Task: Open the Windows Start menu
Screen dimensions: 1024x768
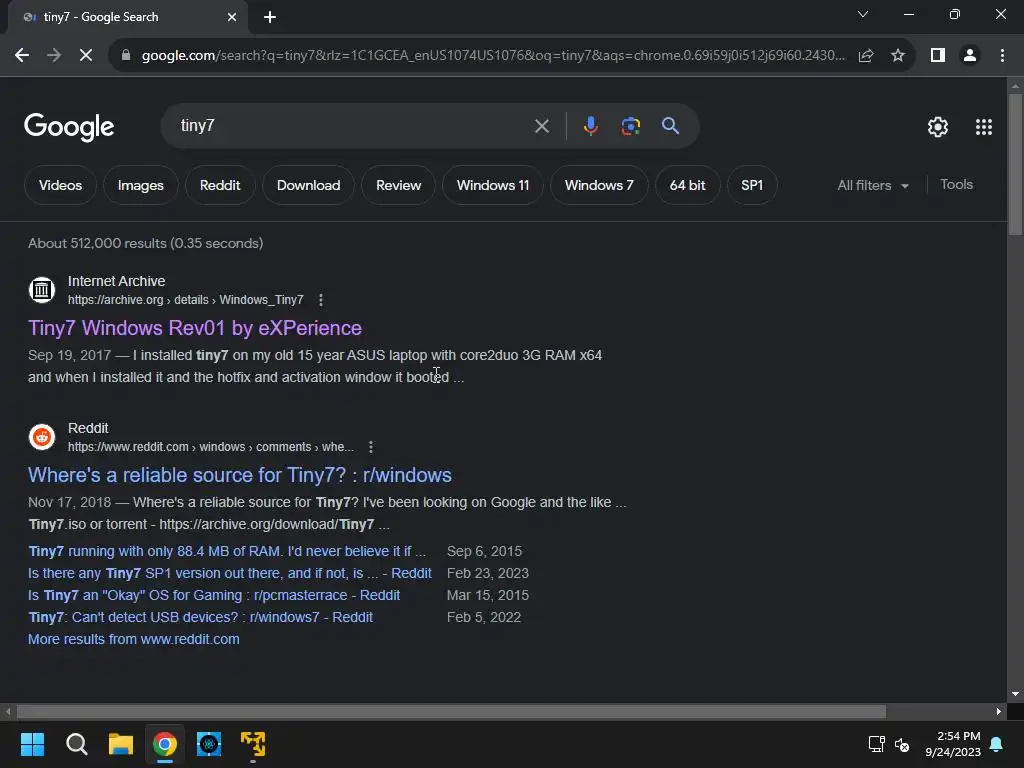Action: [32, 744]
